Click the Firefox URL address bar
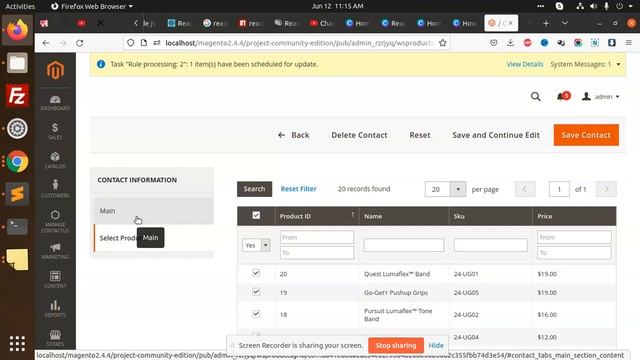This screenshot has height=360, width=640. click(300, 43)
